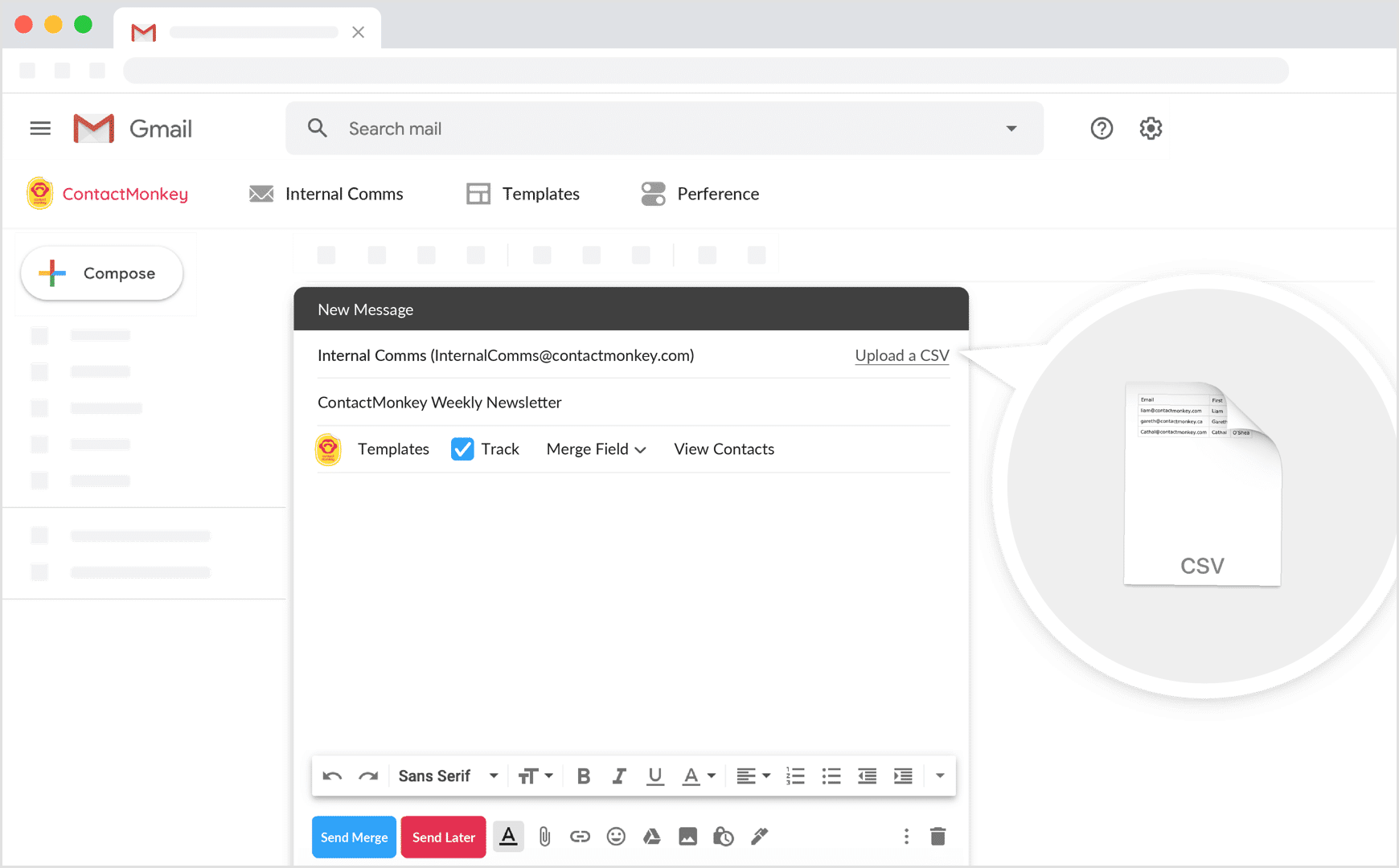Insert files using Google Drive
Viewport: 1399px width, 868px height.
[x=652, y=837]
